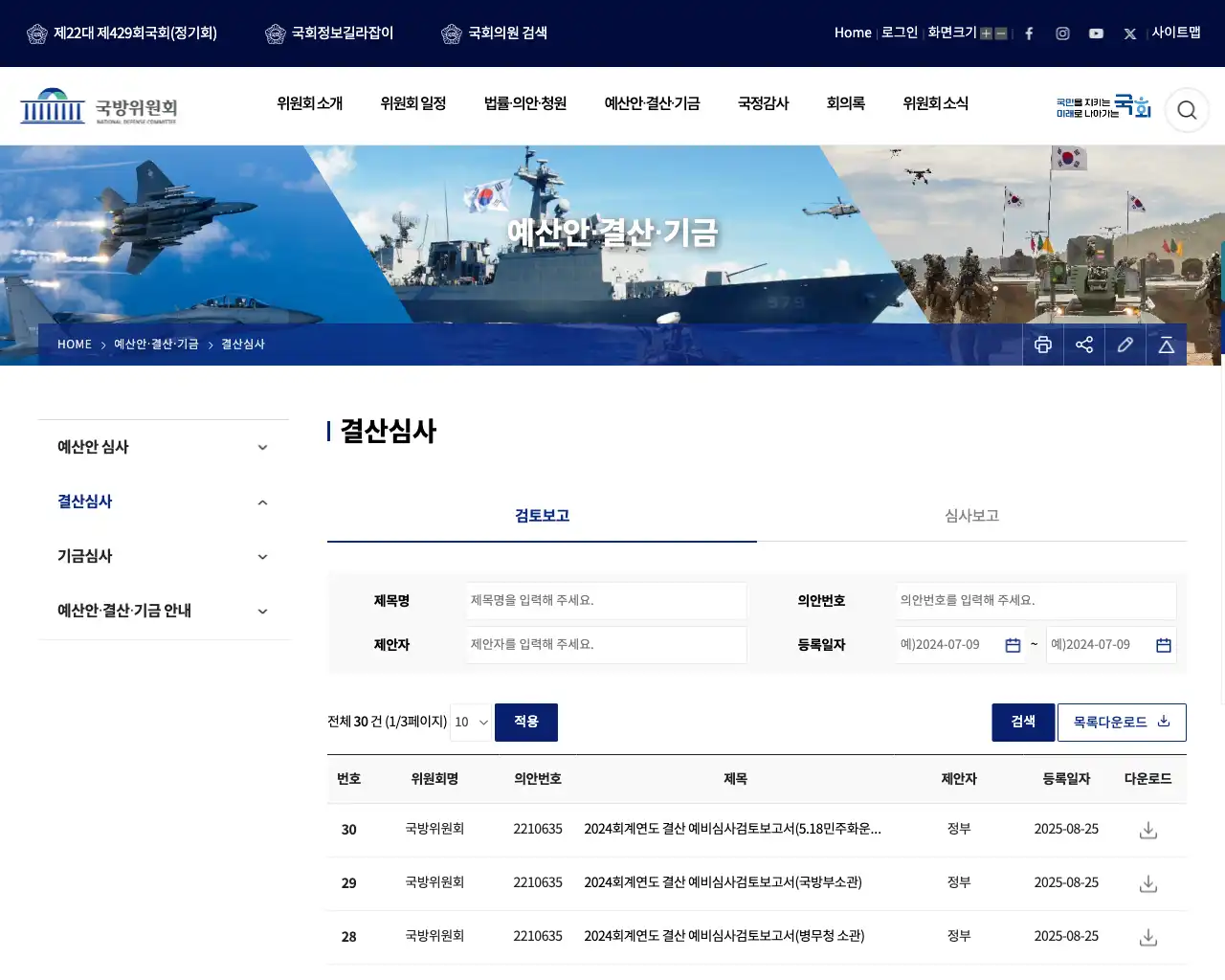Print the page using printer icon
The width and height of the screenshot is (1225, 980).
[x=1043, y=345]
